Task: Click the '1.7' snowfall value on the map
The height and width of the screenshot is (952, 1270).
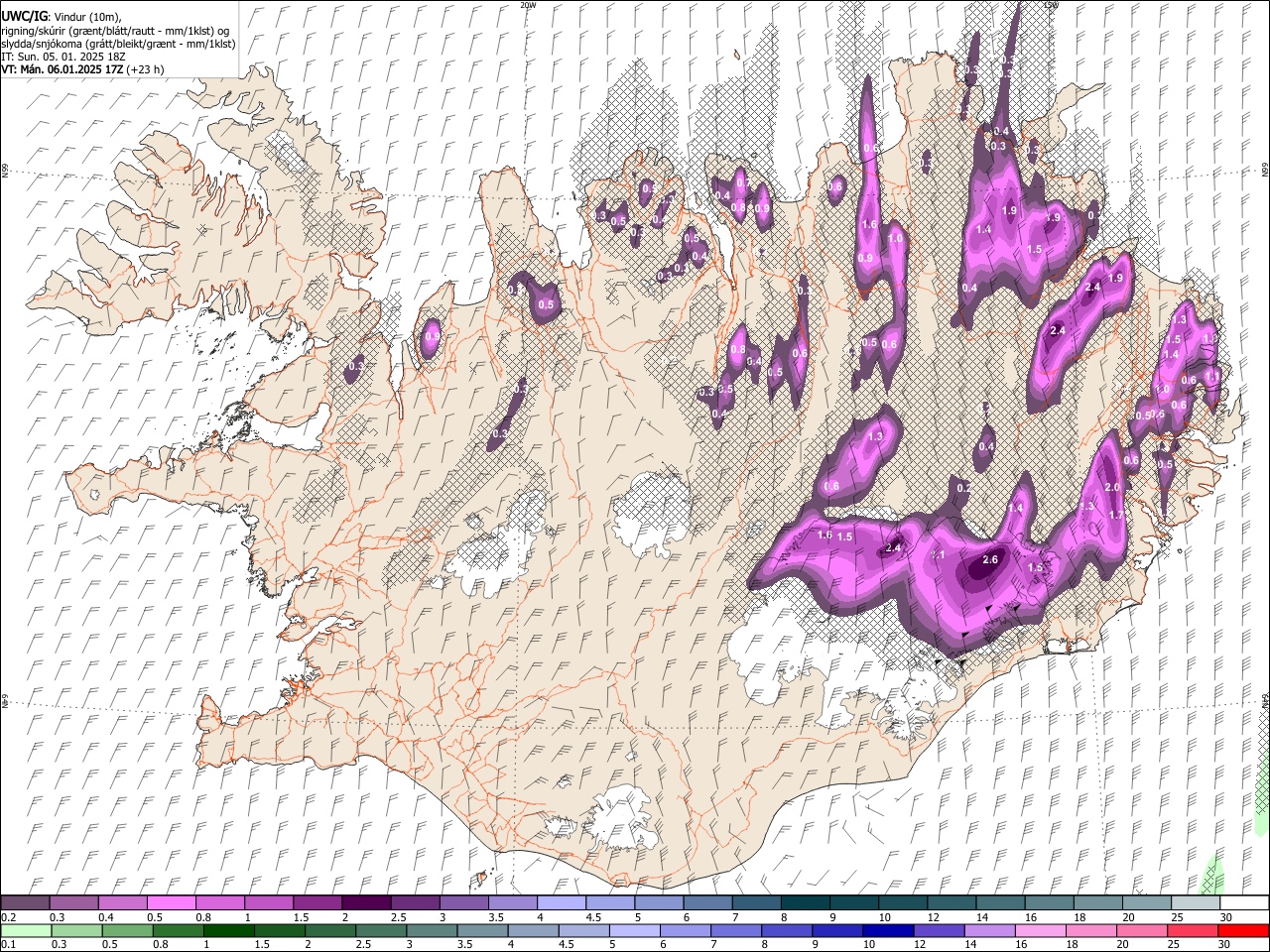Action: (1115, 515)
